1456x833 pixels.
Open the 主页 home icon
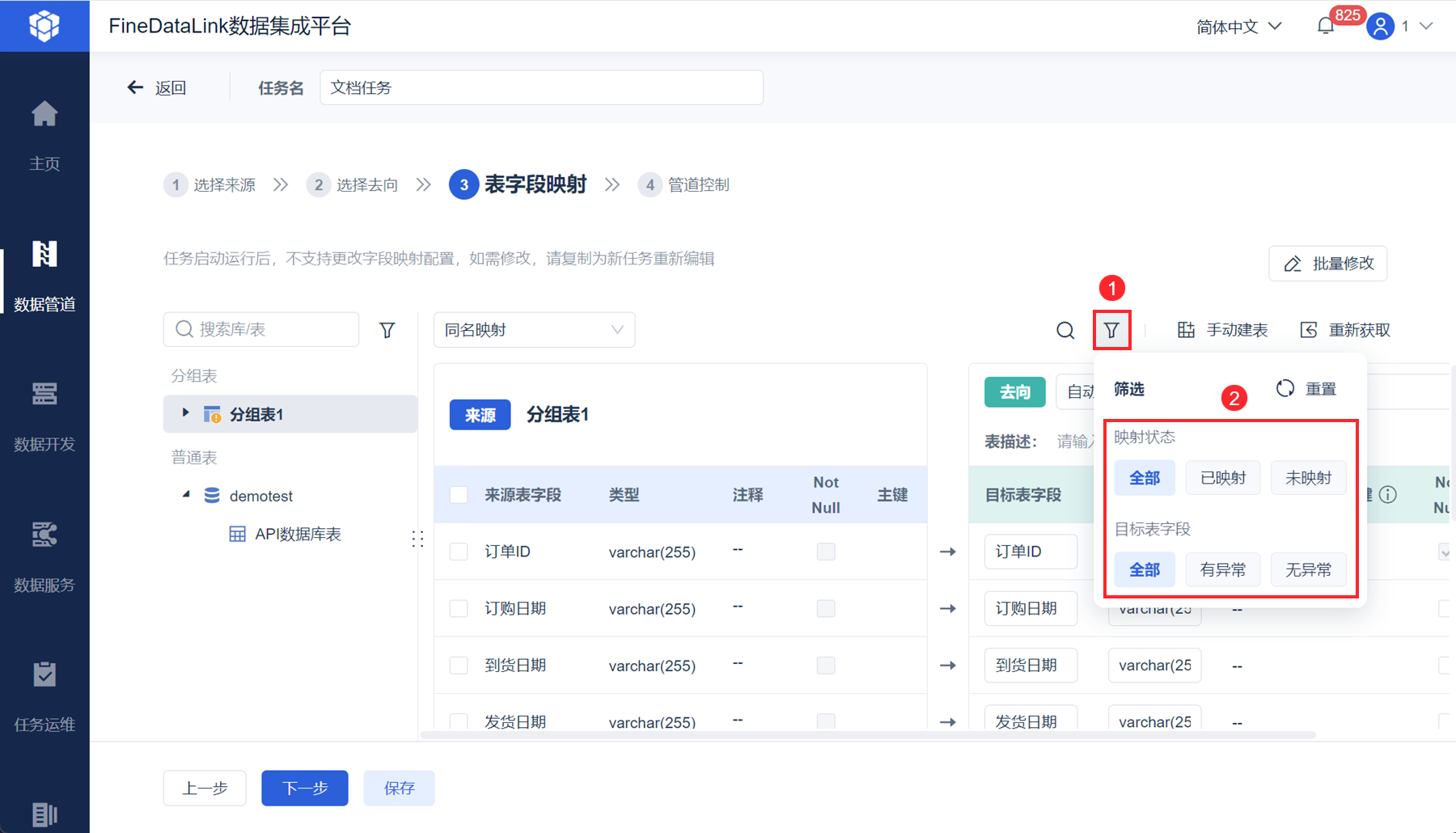(x=44, y=114)
